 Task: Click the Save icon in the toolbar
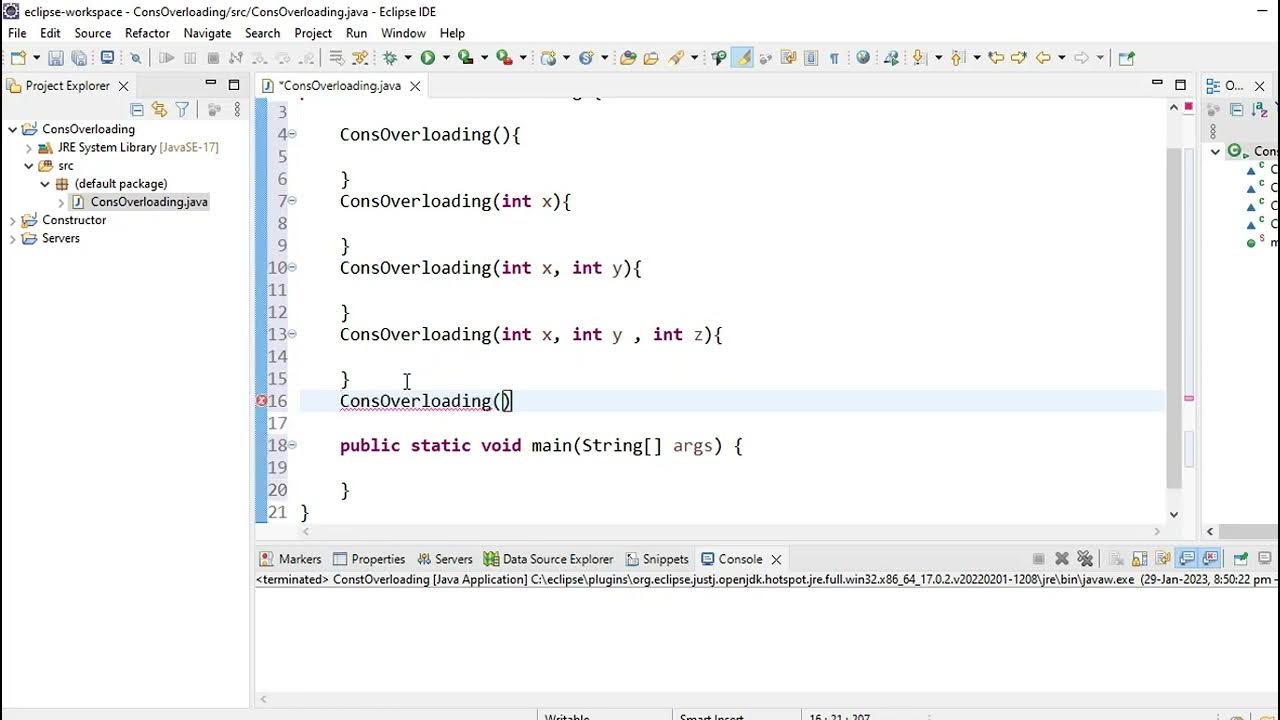pos(55,58)
